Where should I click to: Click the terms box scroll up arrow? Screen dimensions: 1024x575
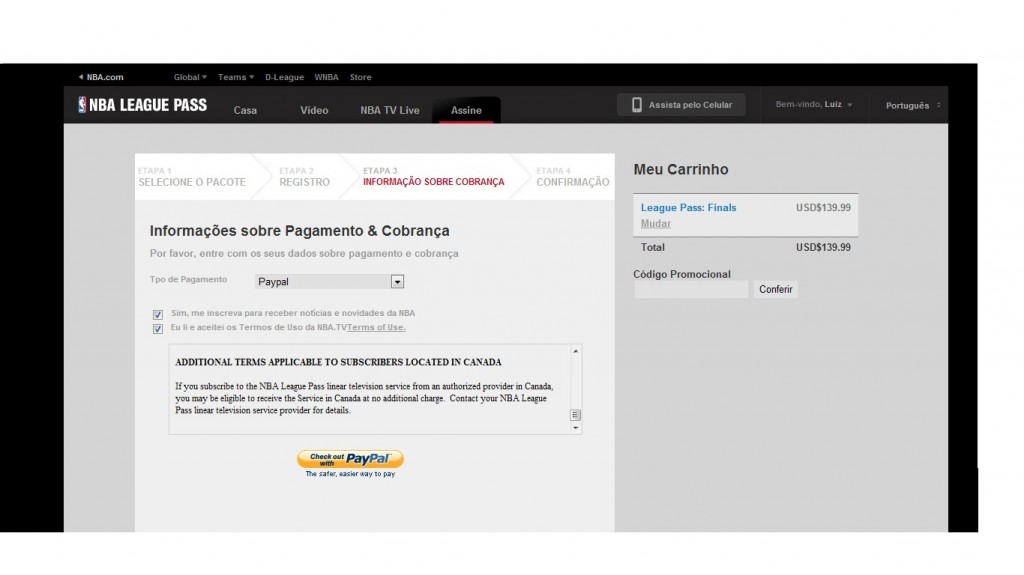(575, 352)
